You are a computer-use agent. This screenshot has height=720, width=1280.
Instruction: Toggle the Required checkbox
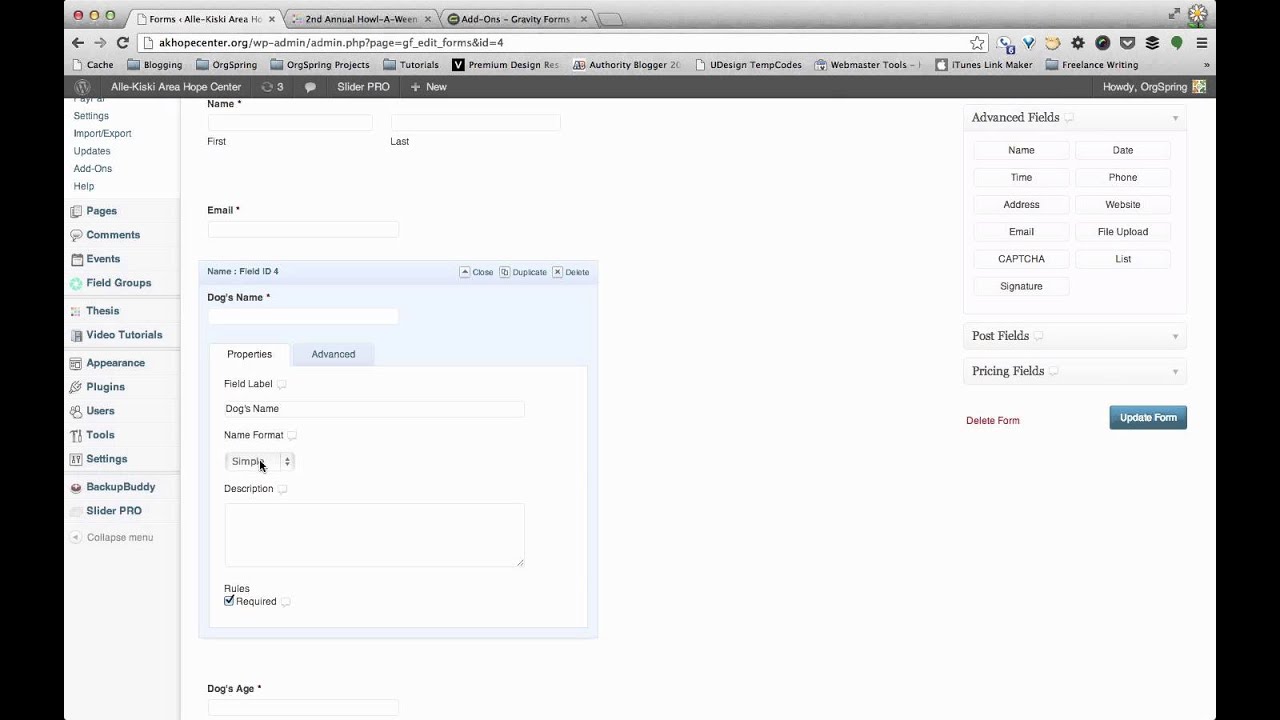(229, 601)
